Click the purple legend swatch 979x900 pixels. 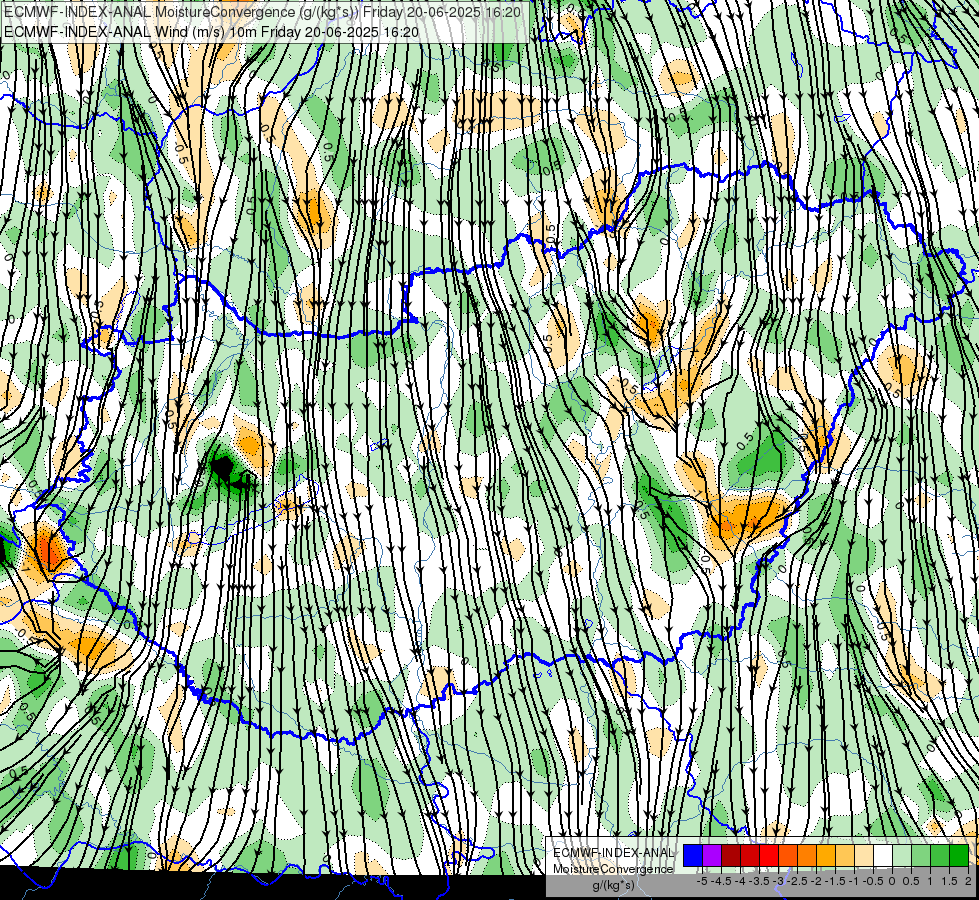click(x=712, y=856)
